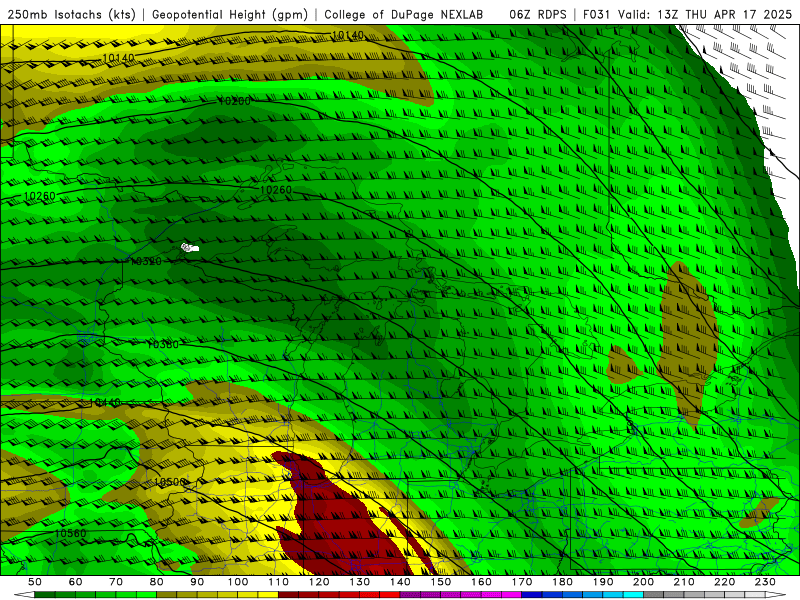Click the 200 value on the color scale
Screen dimensions: 800x600
[x=644, y=582]
